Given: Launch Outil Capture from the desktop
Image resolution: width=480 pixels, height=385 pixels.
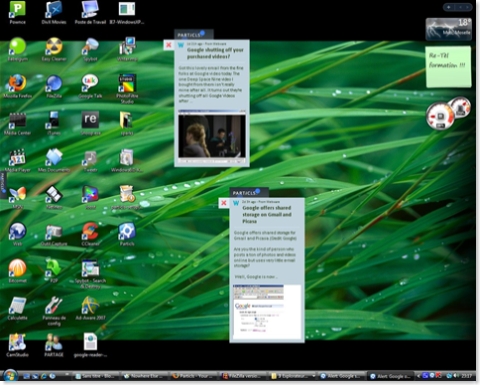Looking at the screenshot, I should tap(54, 234).
